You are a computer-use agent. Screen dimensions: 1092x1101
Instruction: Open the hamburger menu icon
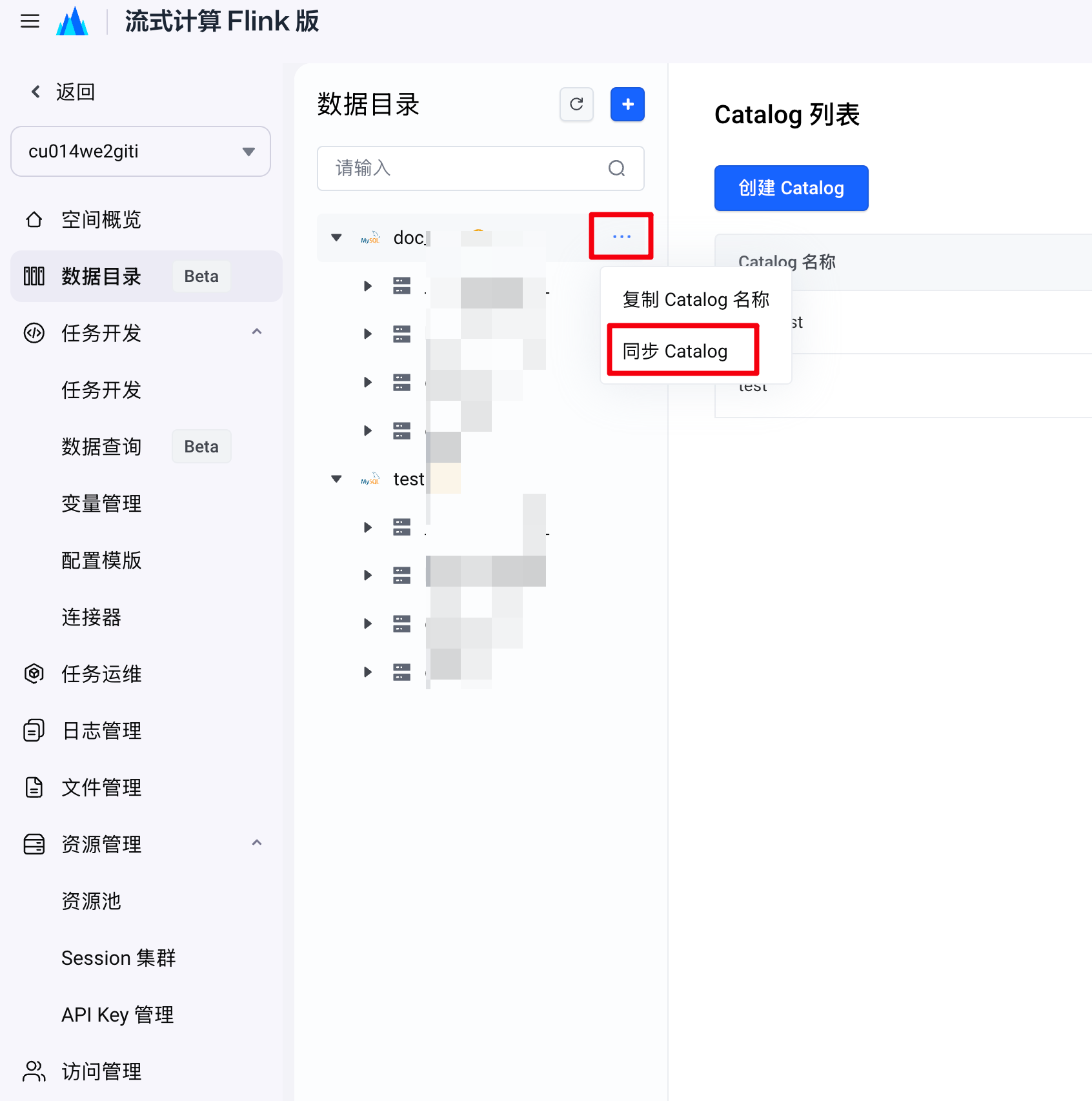click(30, 21)
